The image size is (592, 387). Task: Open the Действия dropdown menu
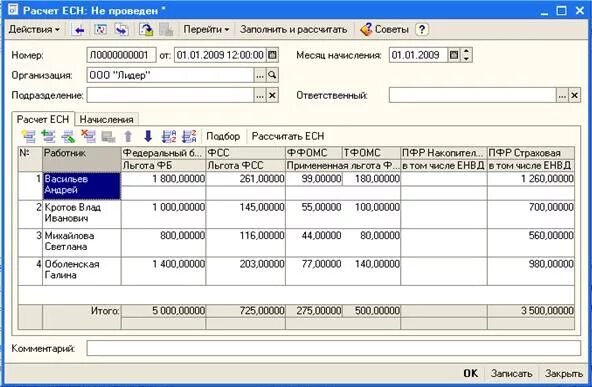click(x=34, y=29)
